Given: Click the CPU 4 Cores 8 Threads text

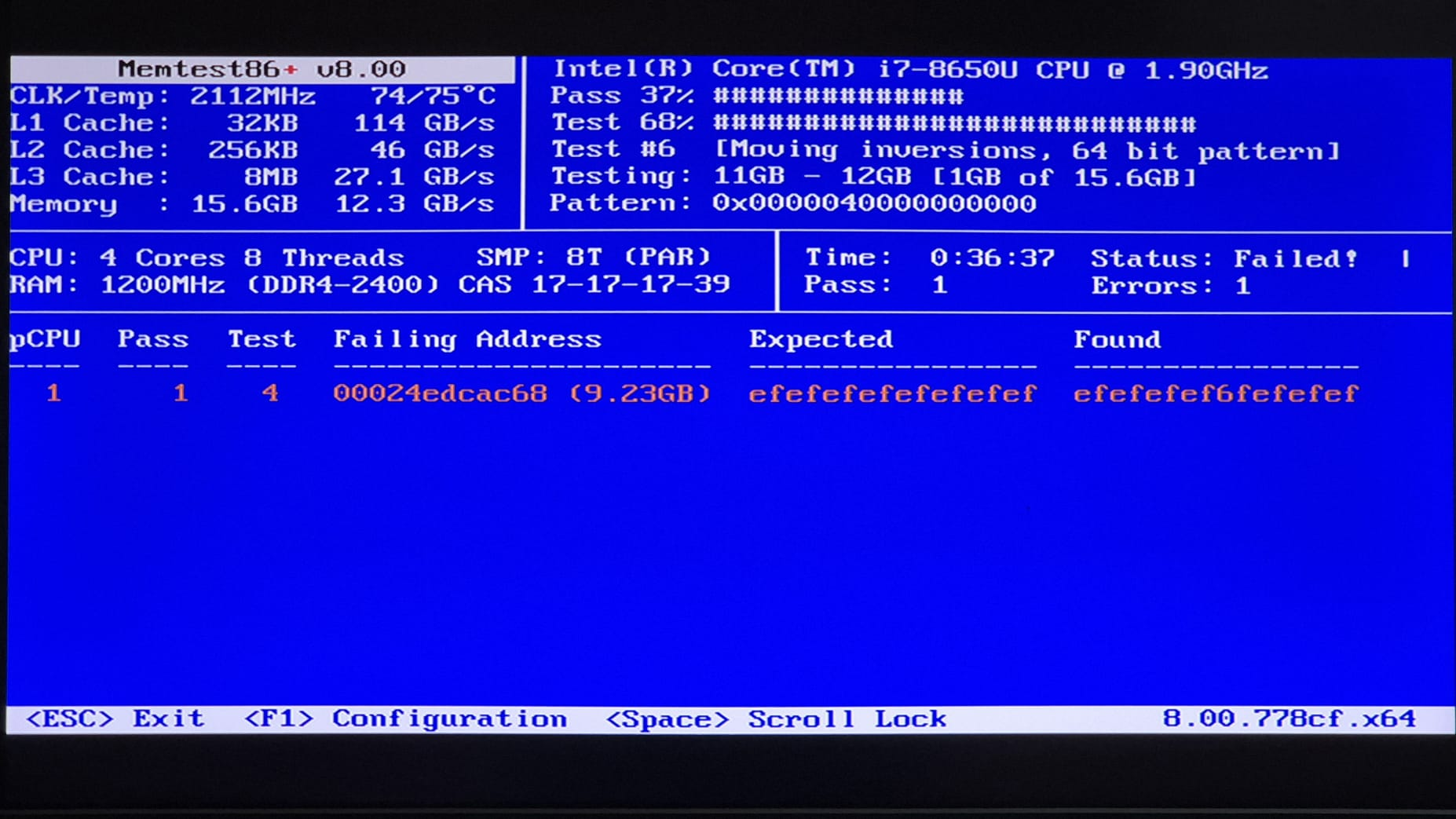Looking at the screenshot, I should click(x=207, y=258).
